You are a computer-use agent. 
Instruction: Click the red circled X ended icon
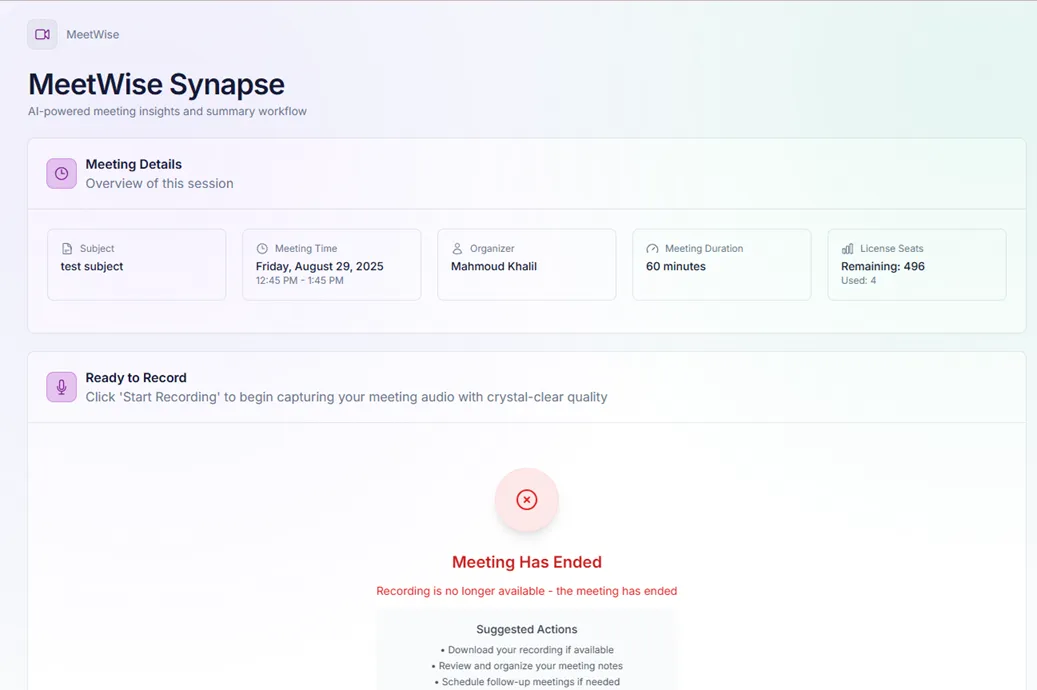click(526, 500)
